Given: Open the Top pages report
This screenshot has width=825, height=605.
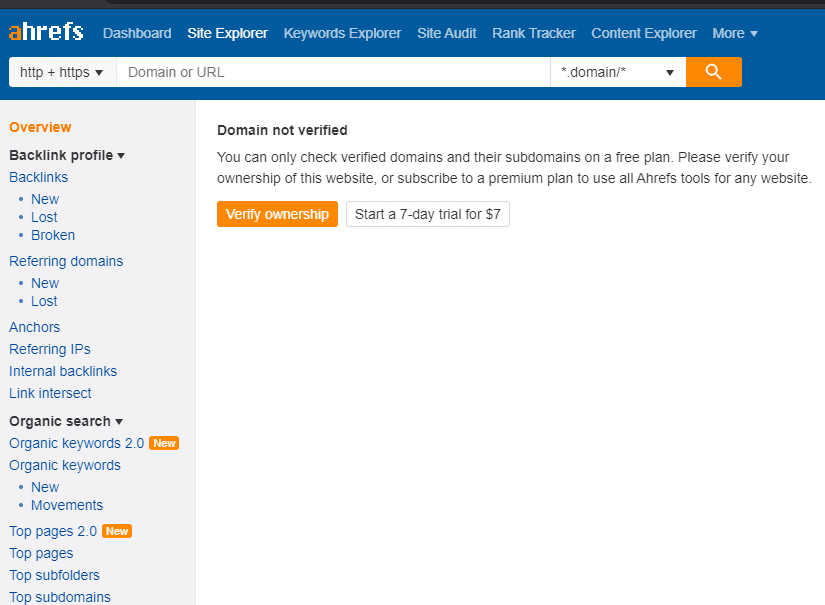Looking at the screenshot, I should click(x=41, y=553).
